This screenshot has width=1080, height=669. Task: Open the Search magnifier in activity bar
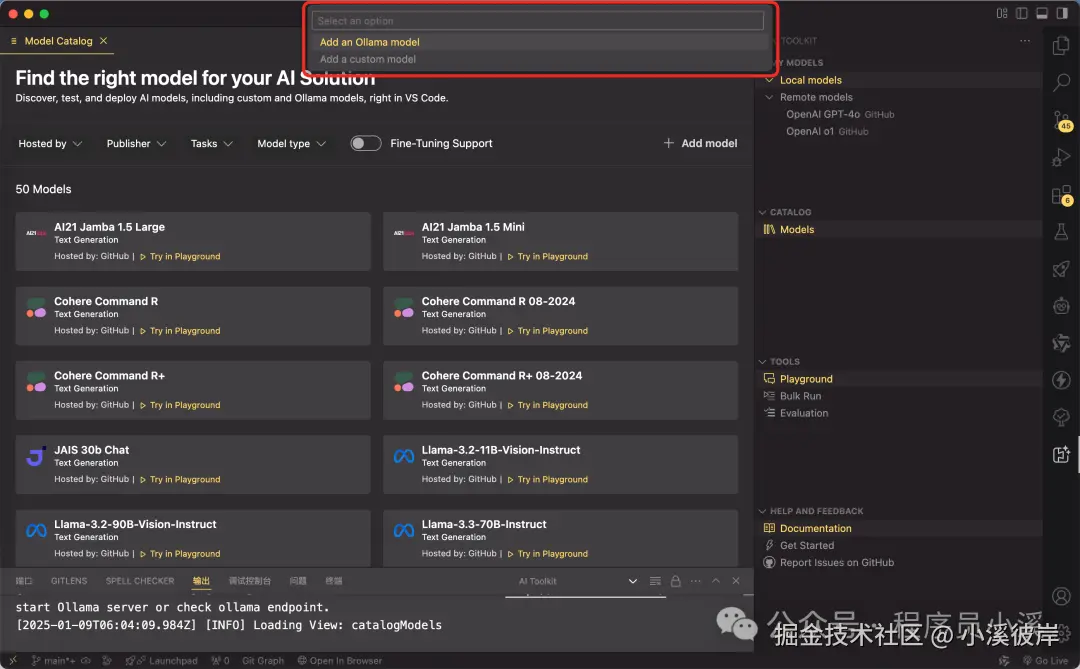[1061, 83]
